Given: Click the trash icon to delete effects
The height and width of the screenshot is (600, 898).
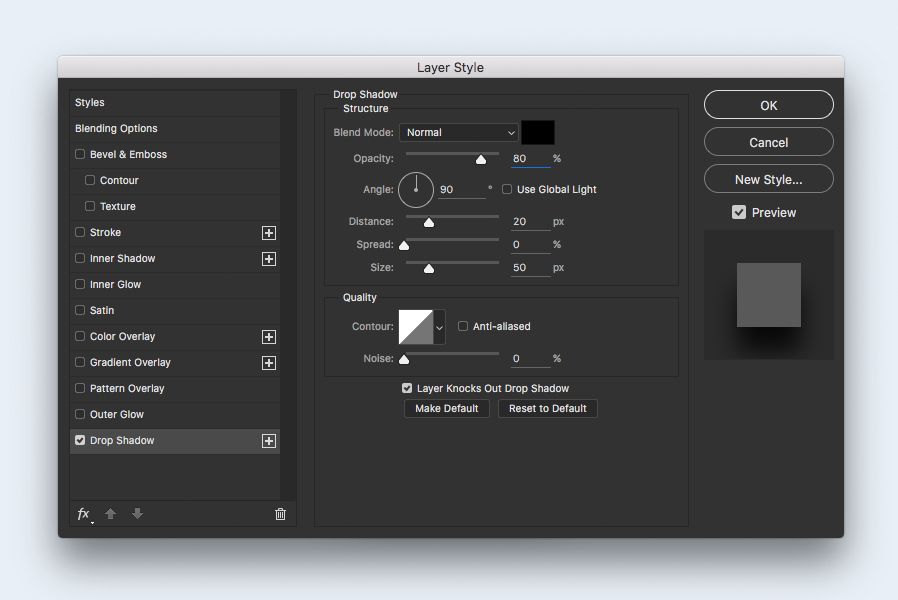Looking at the screenshot, I should pos(280,513).
